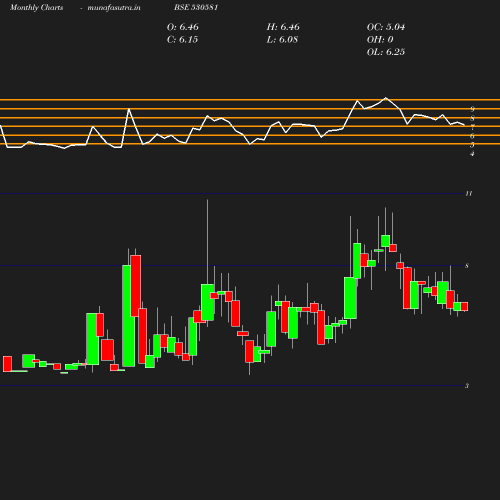500x500 pixels.
Task: Click the munafasutra.in watermark label
Action: (x=114, y=8)
